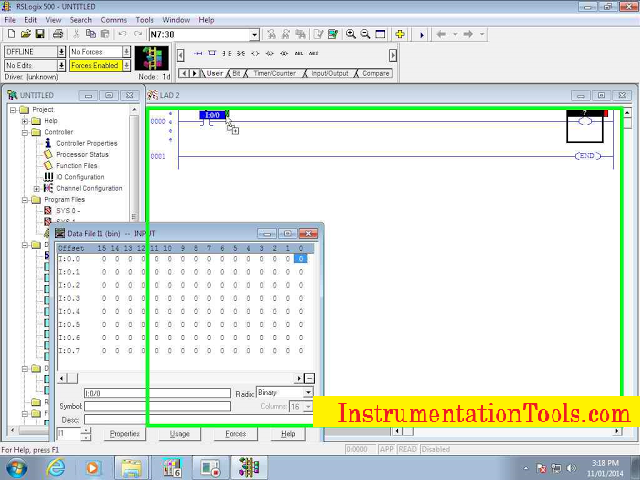
Task: Open the Forces Enabled dropdown
Action: [127, 65]
